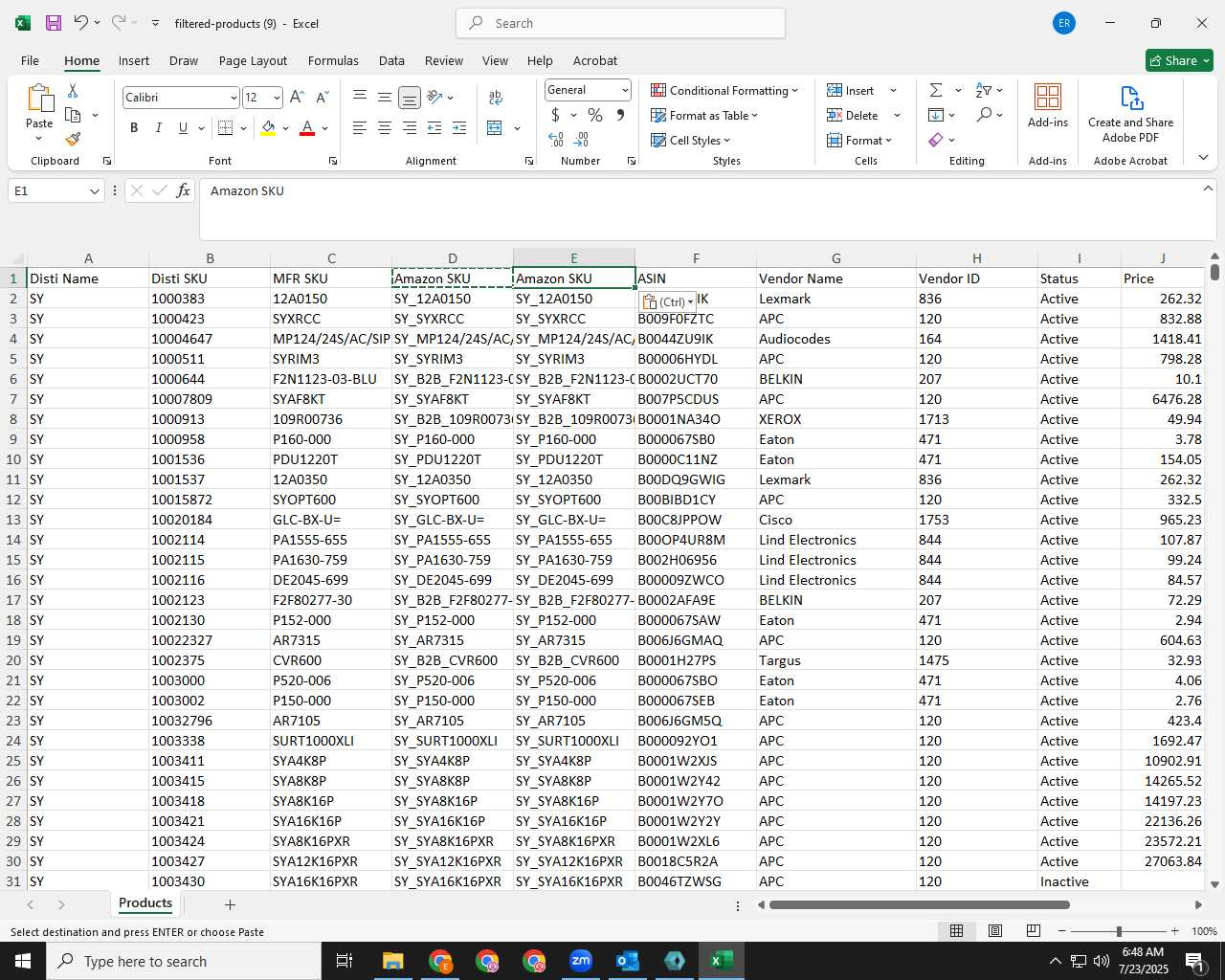Apply the red Font Color swatch
The width and height of the screenshot is (1225, 980).
[x=307, y=127]
